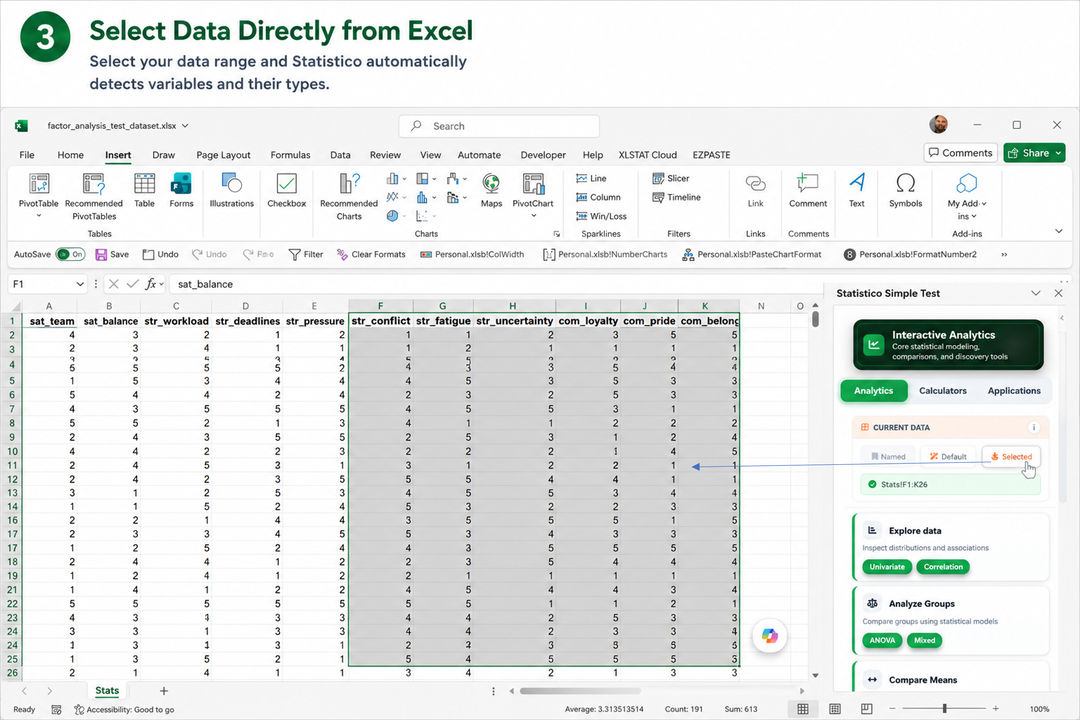The height and width of the screenshot is (720, 1080).
Task: Insert a Column sparkline
Action: 598,197
